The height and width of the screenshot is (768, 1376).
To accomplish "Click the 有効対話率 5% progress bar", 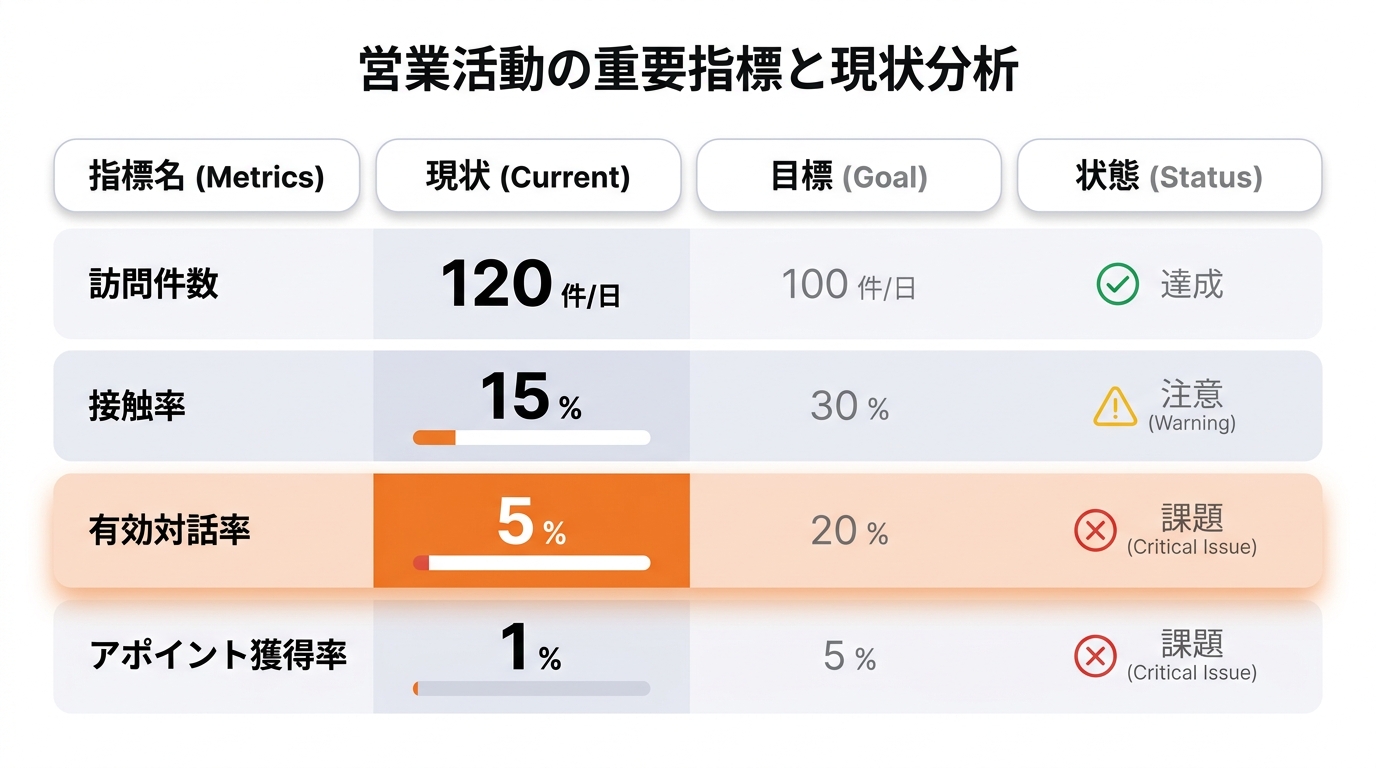I will 531,563.
